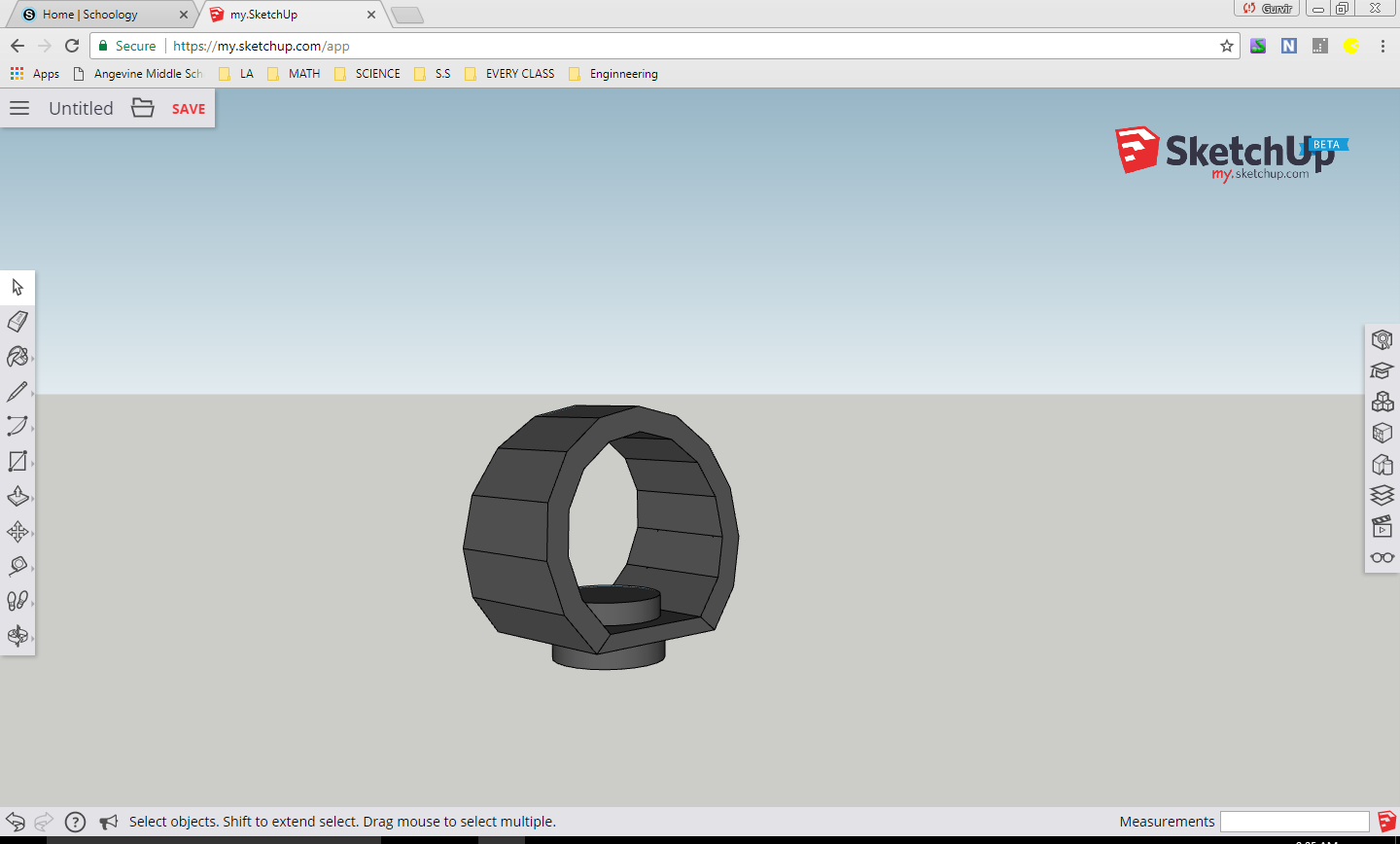Bookmark this page with the star
The width and height of the screenshot is (1400, 844).
click(x=1227, y=46)
